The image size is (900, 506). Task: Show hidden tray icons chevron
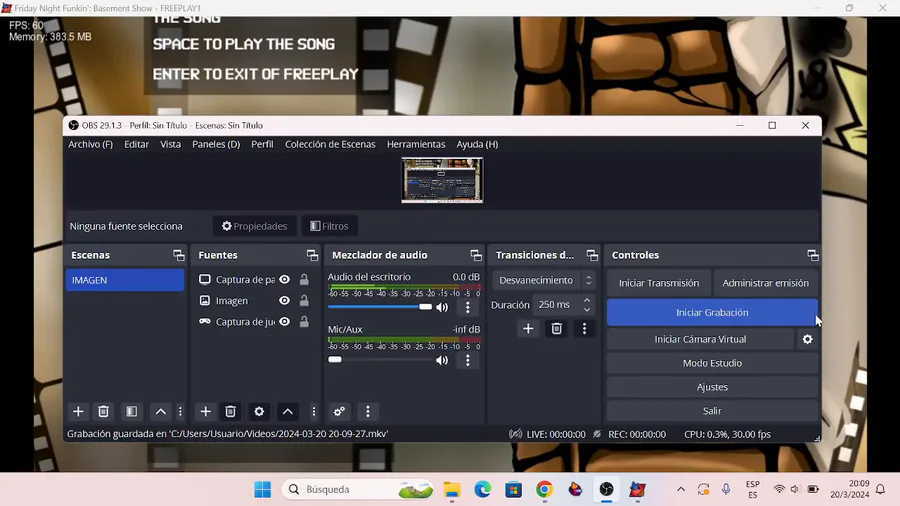pyautogui.click(x=681, y=489)
